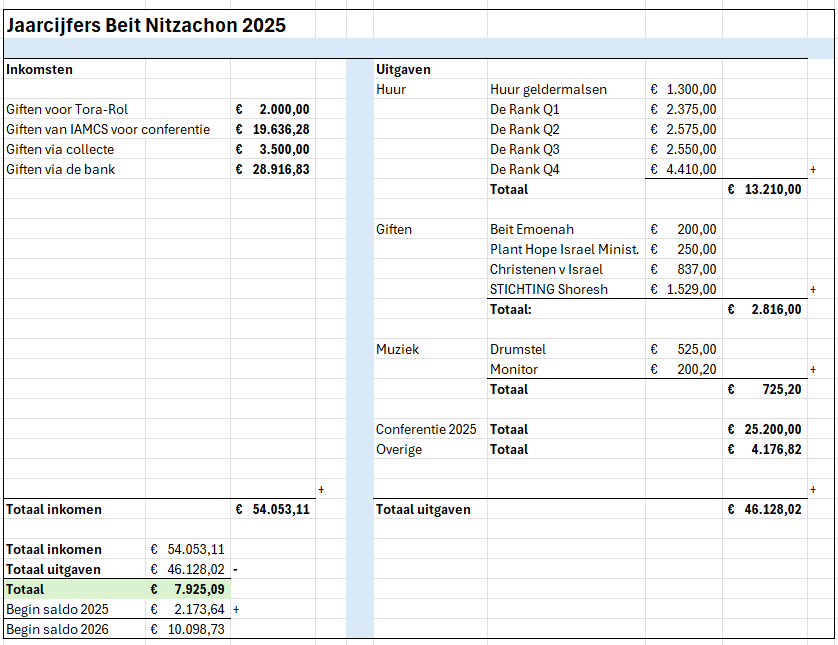Screen dimensions: 838x645
Task: Select the € 28.916,83 bank gifts amount
Action: [272, 169]
